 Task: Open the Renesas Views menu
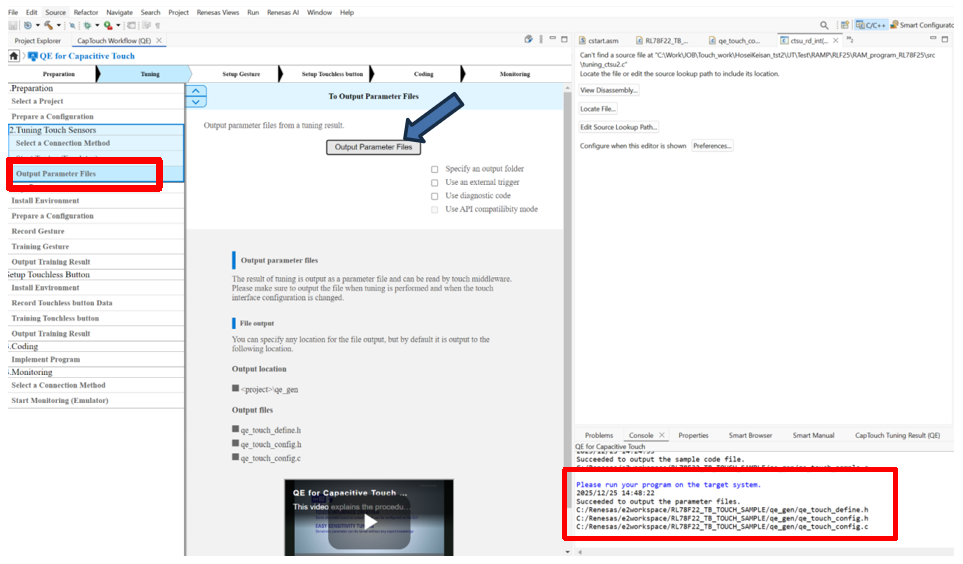[217, 12]
